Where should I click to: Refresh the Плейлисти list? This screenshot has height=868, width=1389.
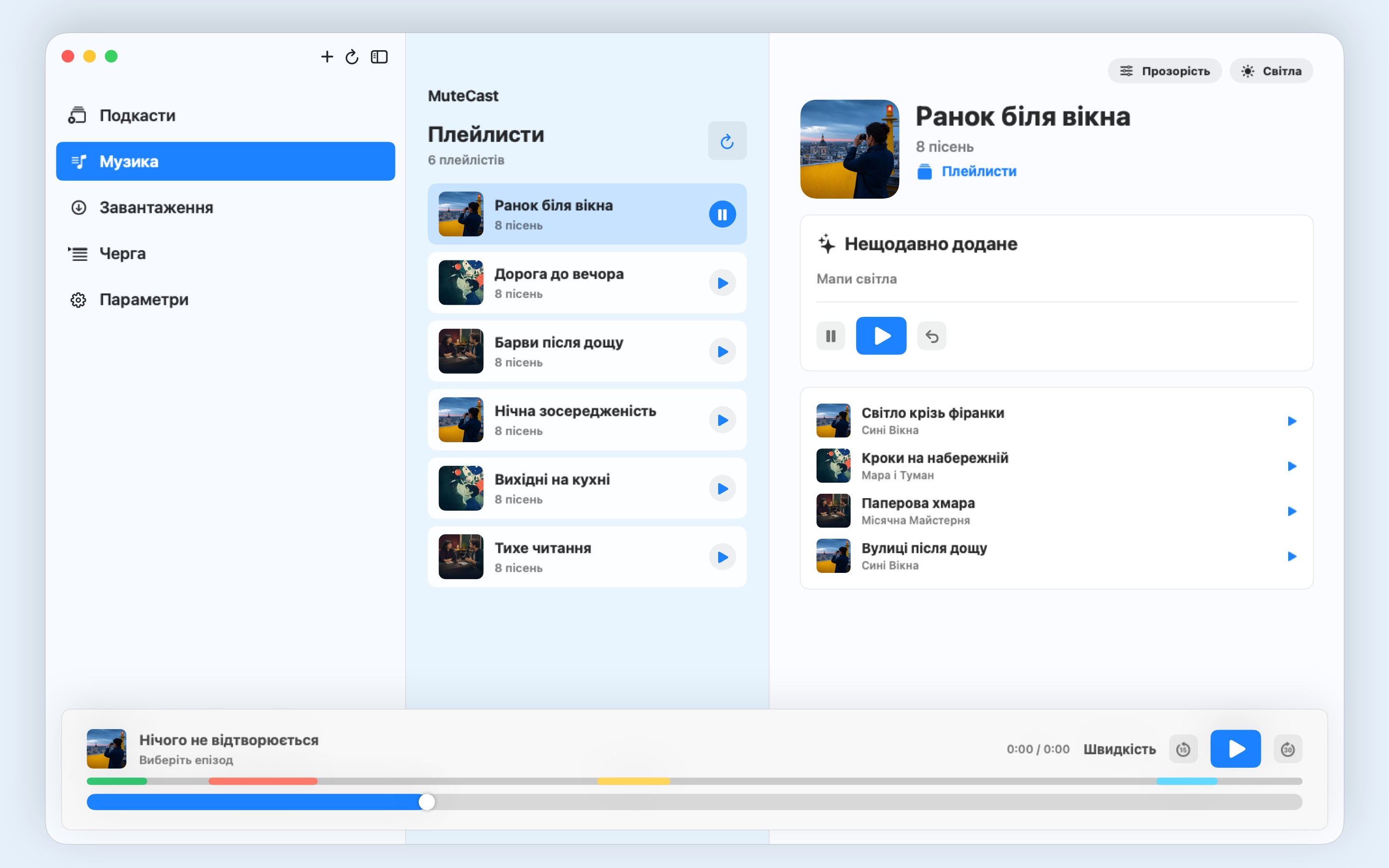click(727, 141)
